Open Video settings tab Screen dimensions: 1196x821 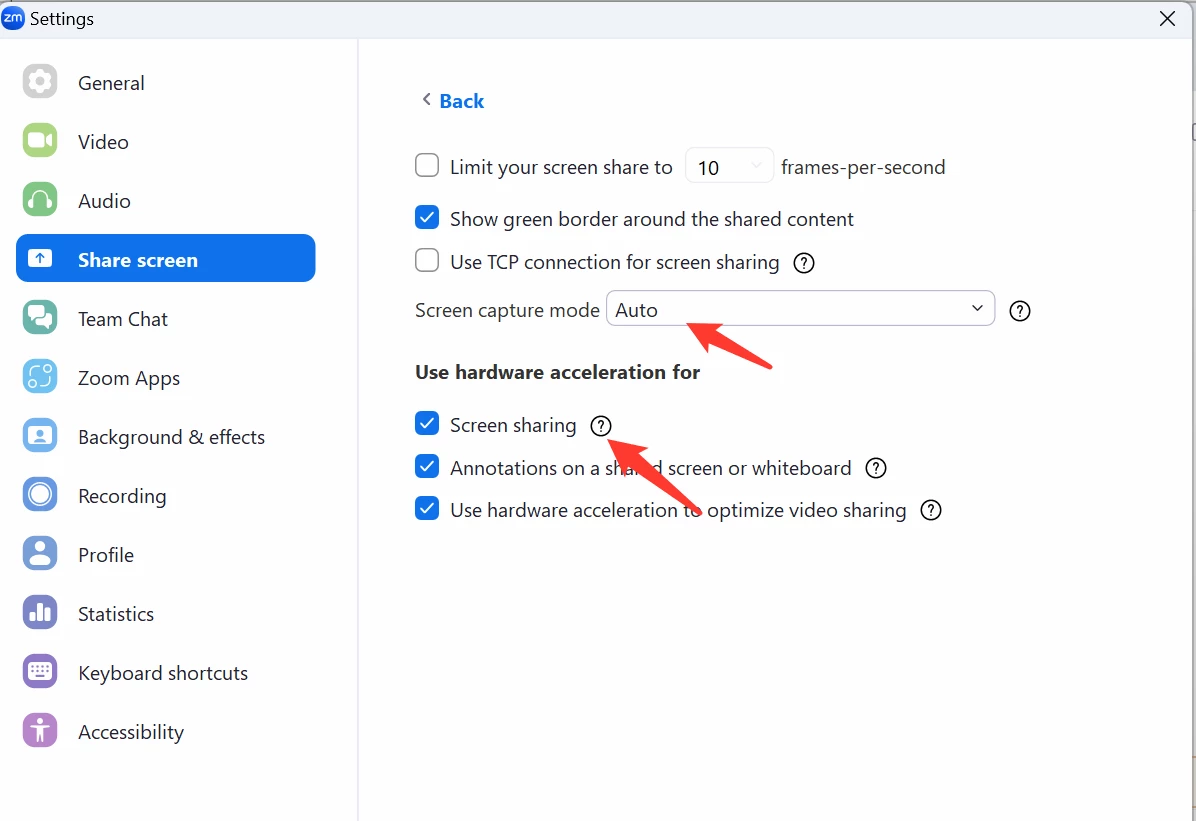click(166, 141)
